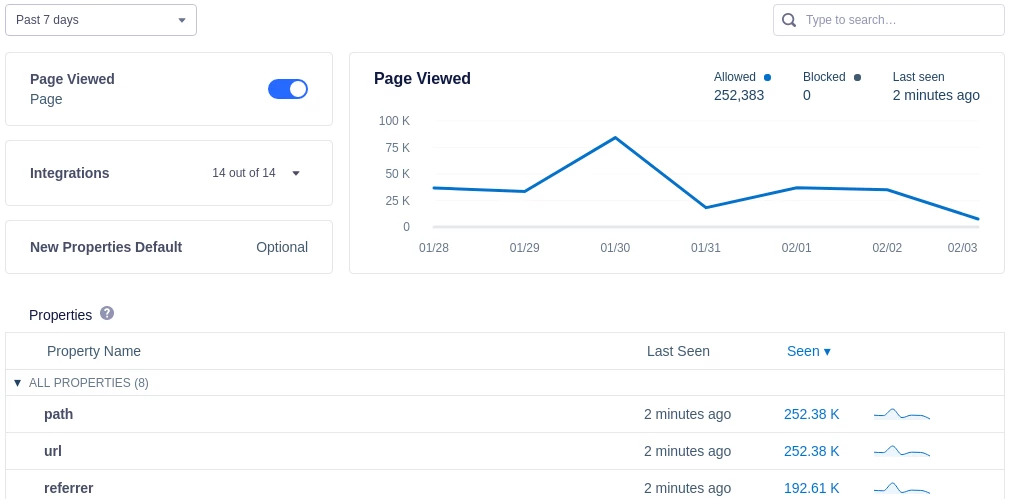Click the Optional new properties default value
The width and height of the screenshot is (1011, 499).
[282, 248]
